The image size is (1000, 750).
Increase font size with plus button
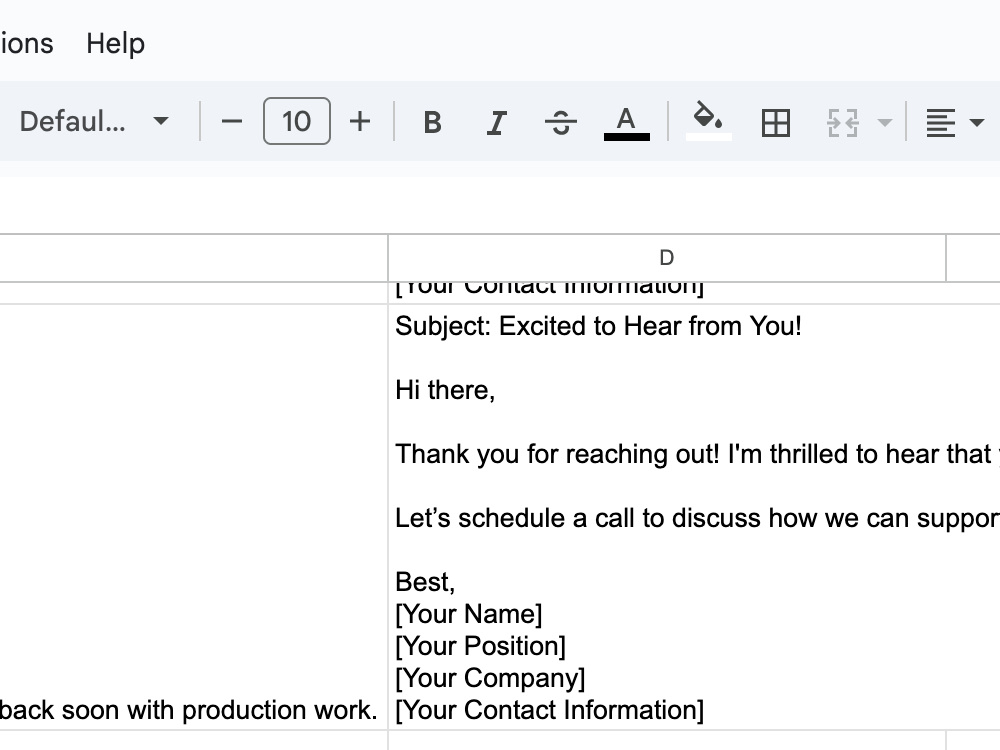point(360,121)
